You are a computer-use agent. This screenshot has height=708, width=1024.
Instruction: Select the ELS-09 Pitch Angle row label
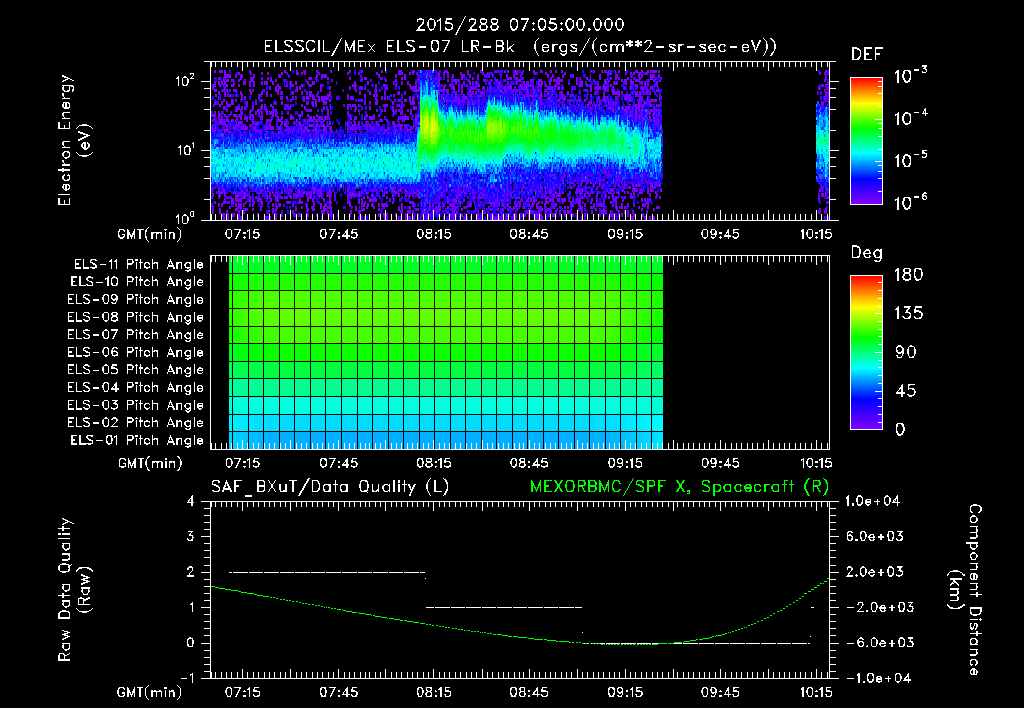135,300
